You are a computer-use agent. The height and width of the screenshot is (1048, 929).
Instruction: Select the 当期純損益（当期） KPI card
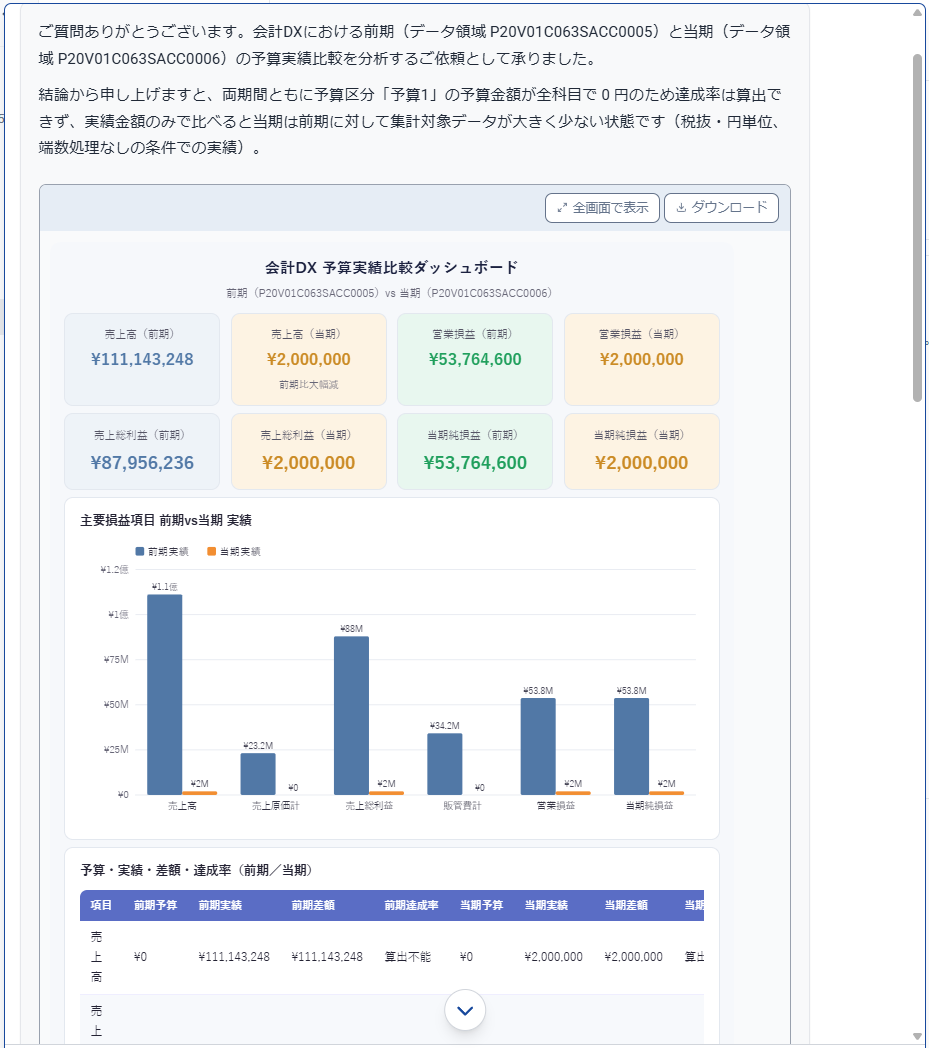pos(642,452)
